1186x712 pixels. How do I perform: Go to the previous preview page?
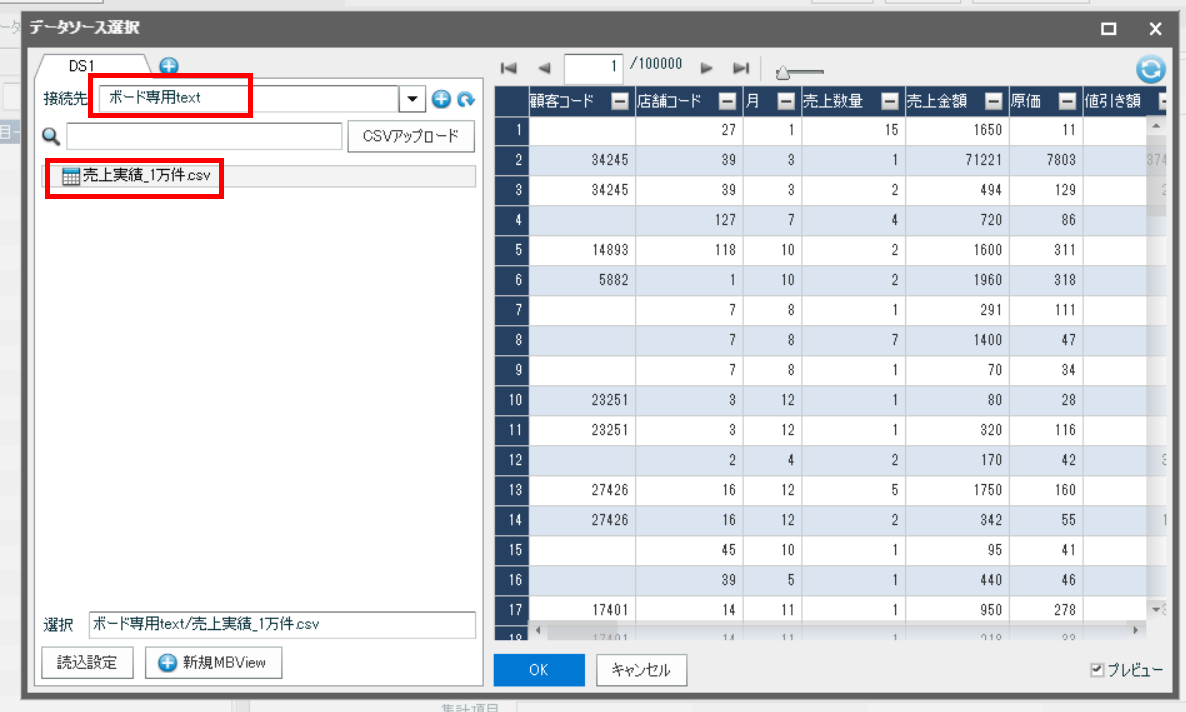click(544, 68)
